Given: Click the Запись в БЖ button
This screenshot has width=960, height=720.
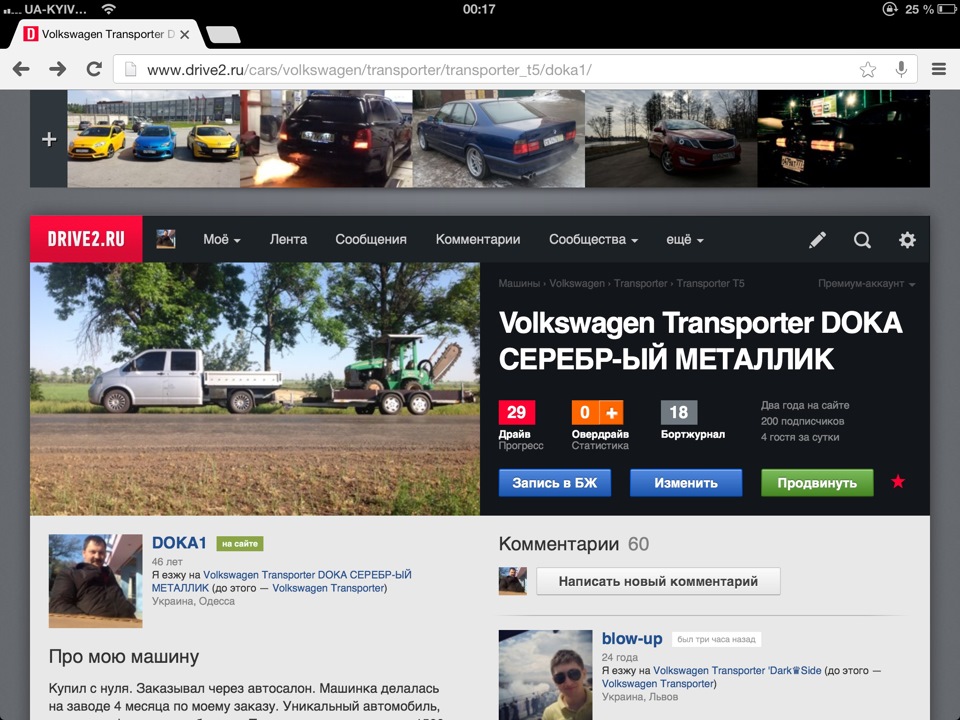Looking at the screenshot, I should (555, 483).
